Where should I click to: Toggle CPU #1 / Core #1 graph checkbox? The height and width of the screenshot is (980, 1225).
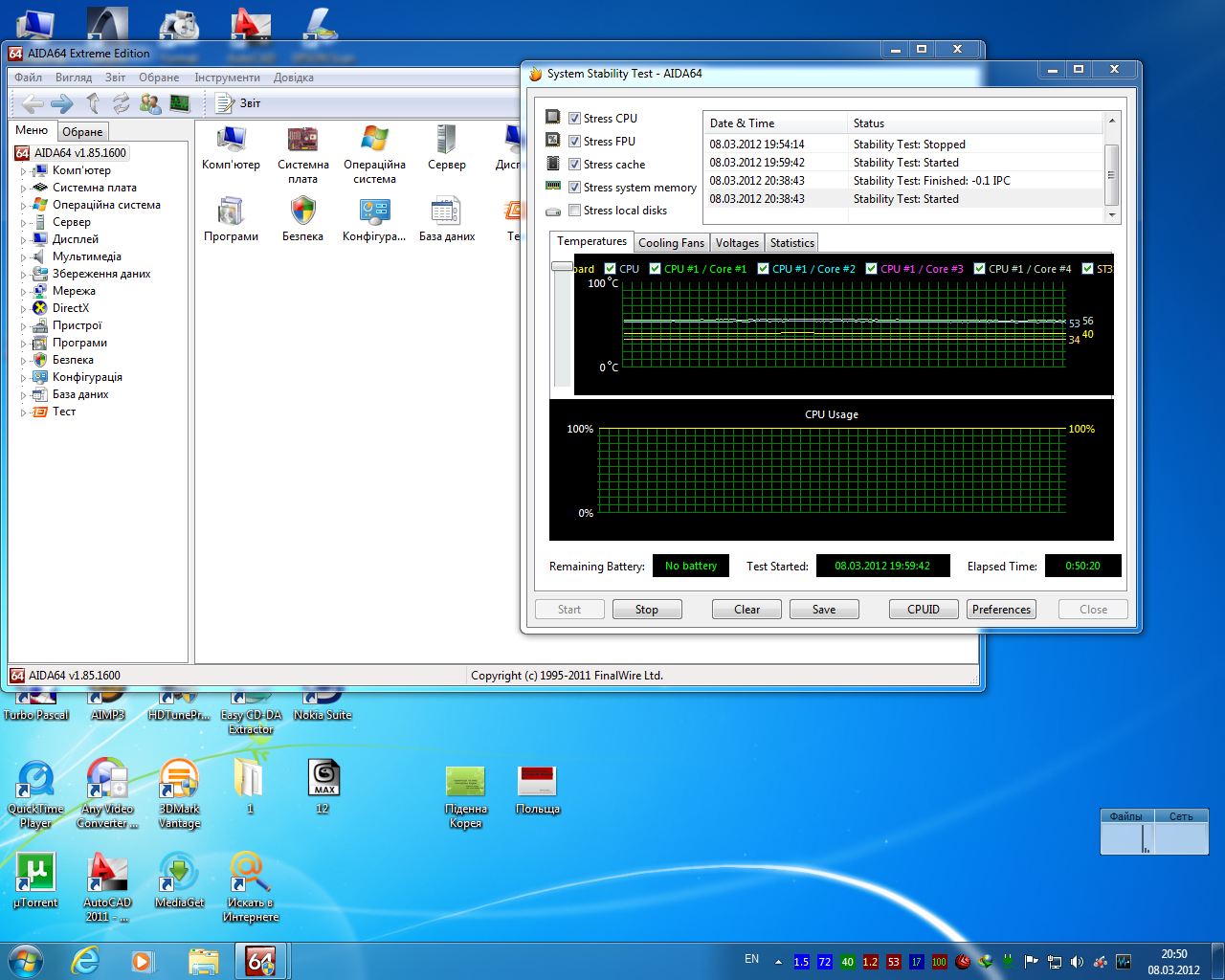655,269
